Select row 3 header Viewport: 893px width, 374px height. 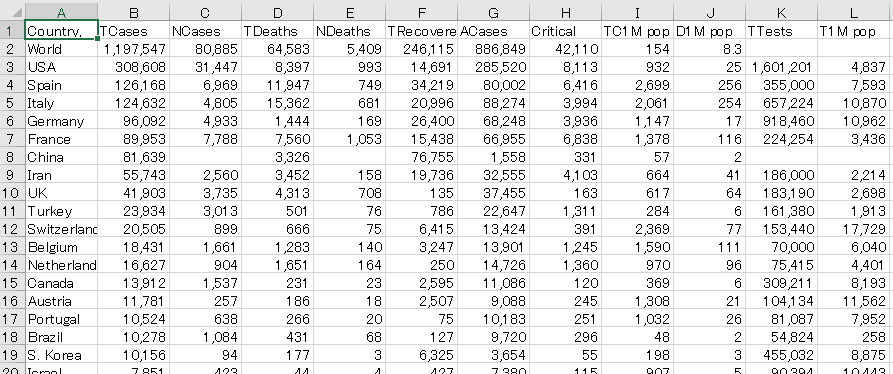(12, 67)
